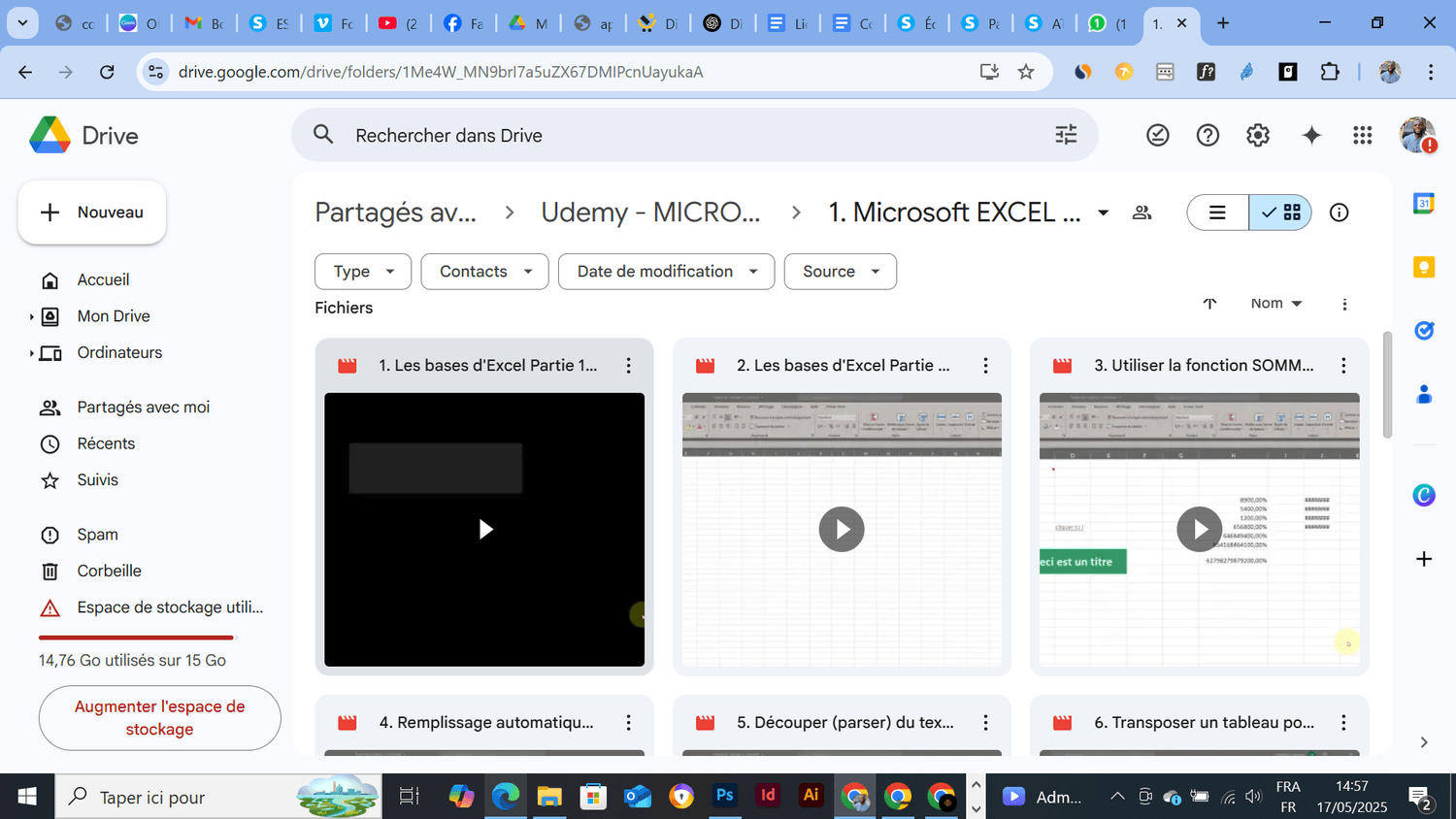Open Corbeille in the sidebar
Screen dimensions: 1456x819
point(109,571)
